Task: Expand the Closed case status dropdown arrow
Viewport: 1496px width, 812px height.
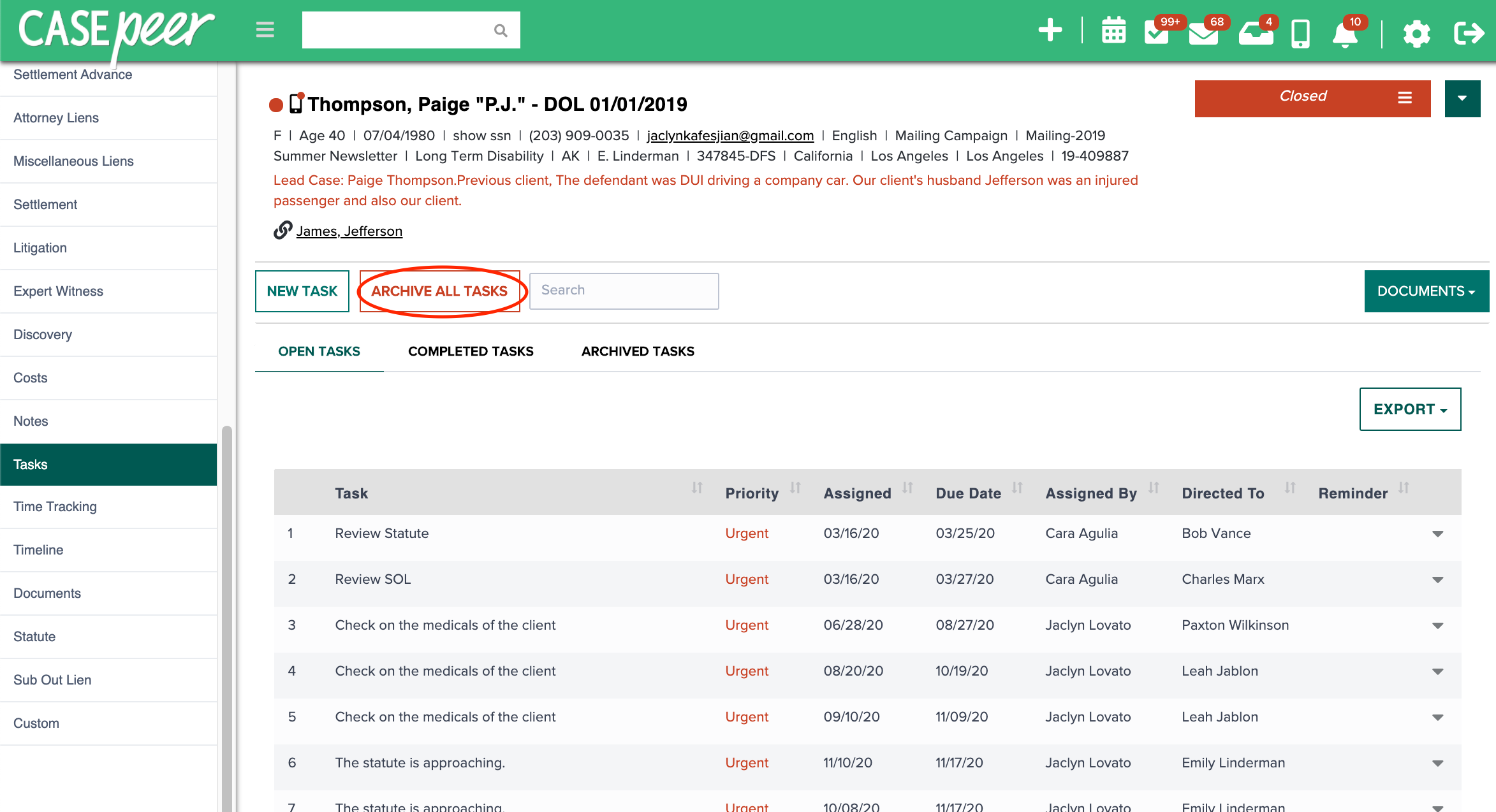Action: (x=1462, y=99)
